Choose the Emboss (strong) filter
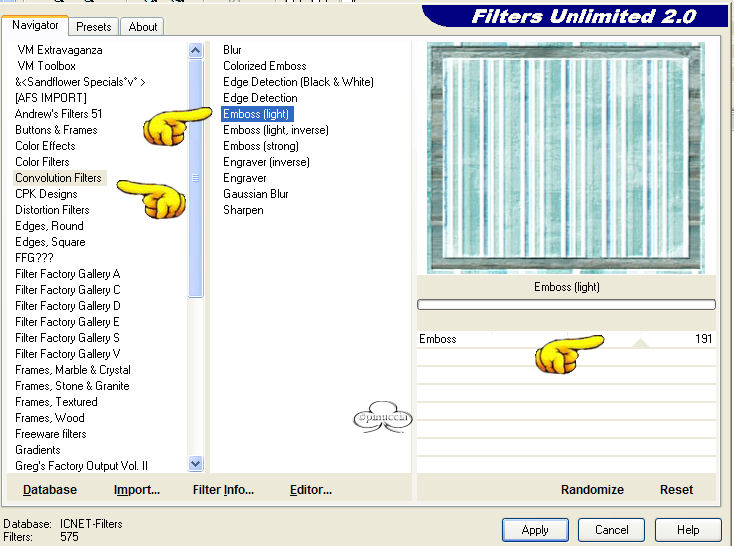This screenshot has height=546, width=734. click(x=261, y=146)
